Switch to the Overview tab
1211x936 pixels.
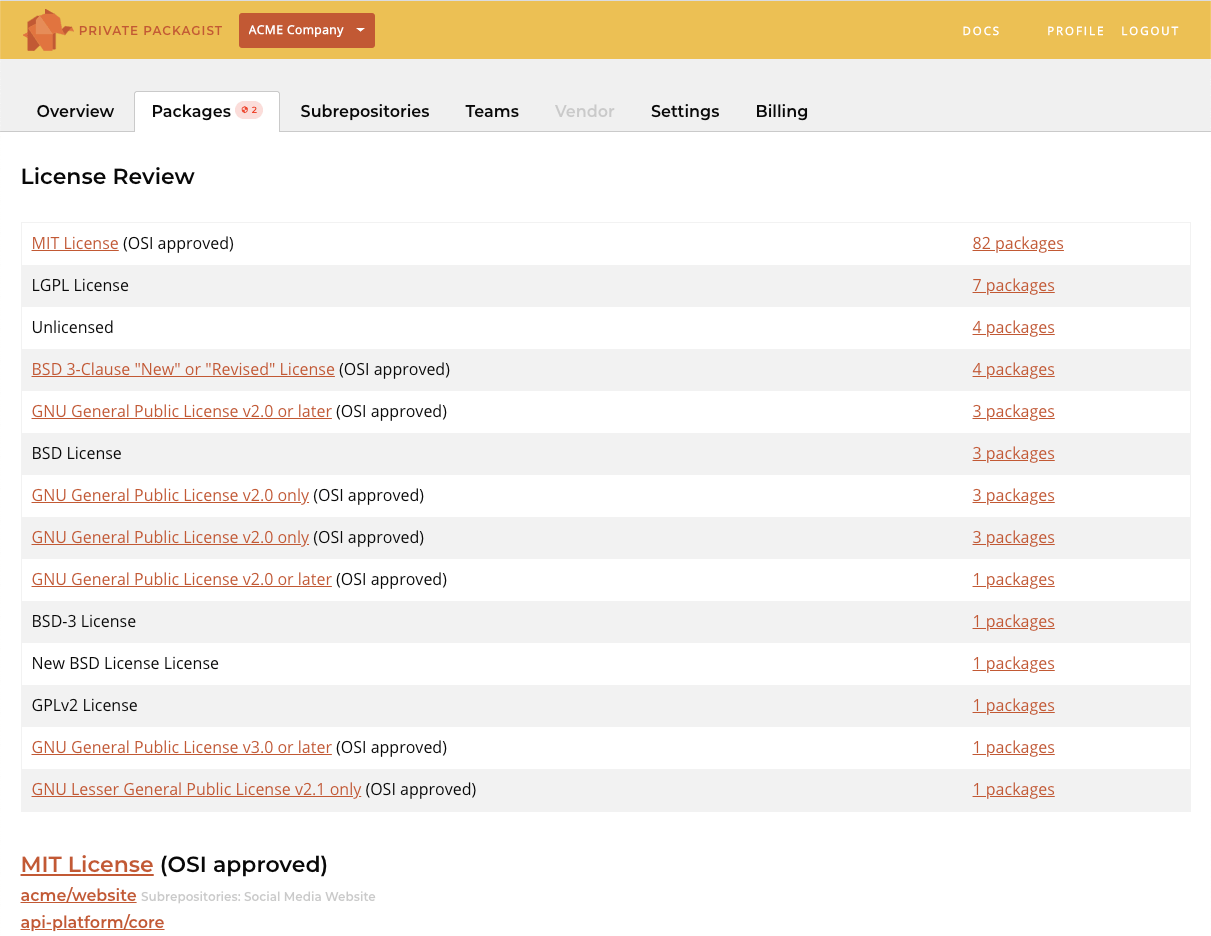tap(75, 111)
